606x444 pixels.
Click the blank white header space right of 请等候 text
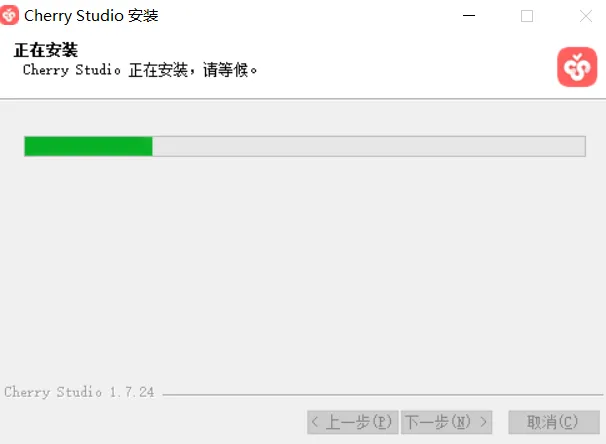click(406, 70)
